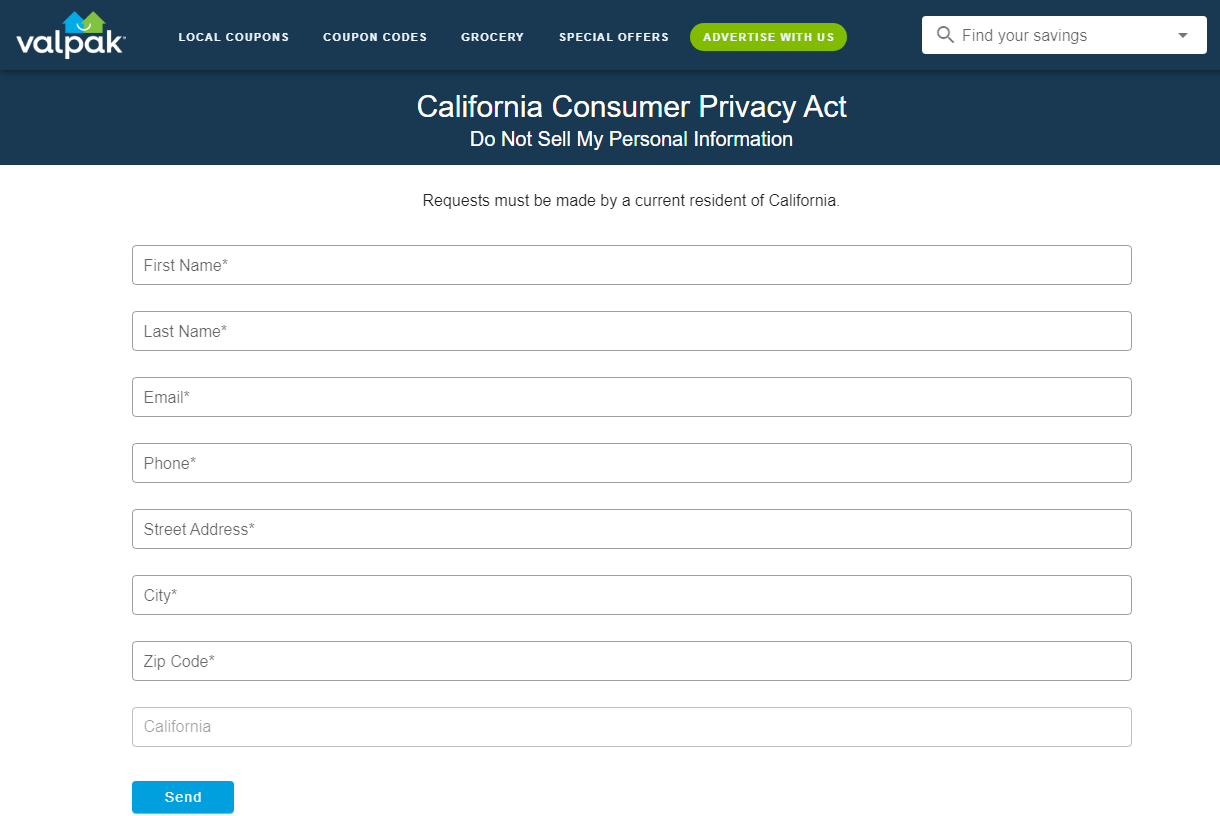The height and width of the screenshot is (816, 1220).
Task: Click the California Consumer Privacy Act heading
Action: coord(632,107)
